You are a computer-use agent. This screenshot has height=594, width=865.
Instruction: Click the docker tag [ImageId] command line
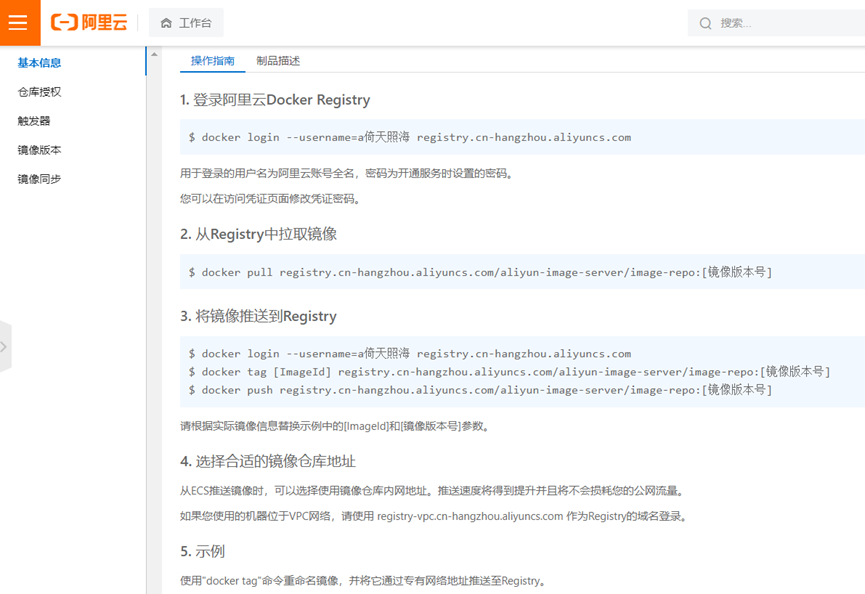click(509, 372)
